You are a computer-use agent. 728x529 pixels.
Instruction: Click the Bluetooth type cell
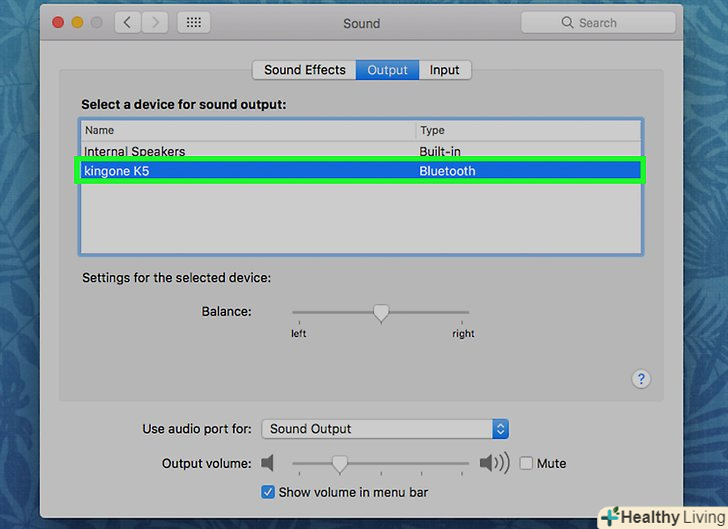[x=447, y=171]
